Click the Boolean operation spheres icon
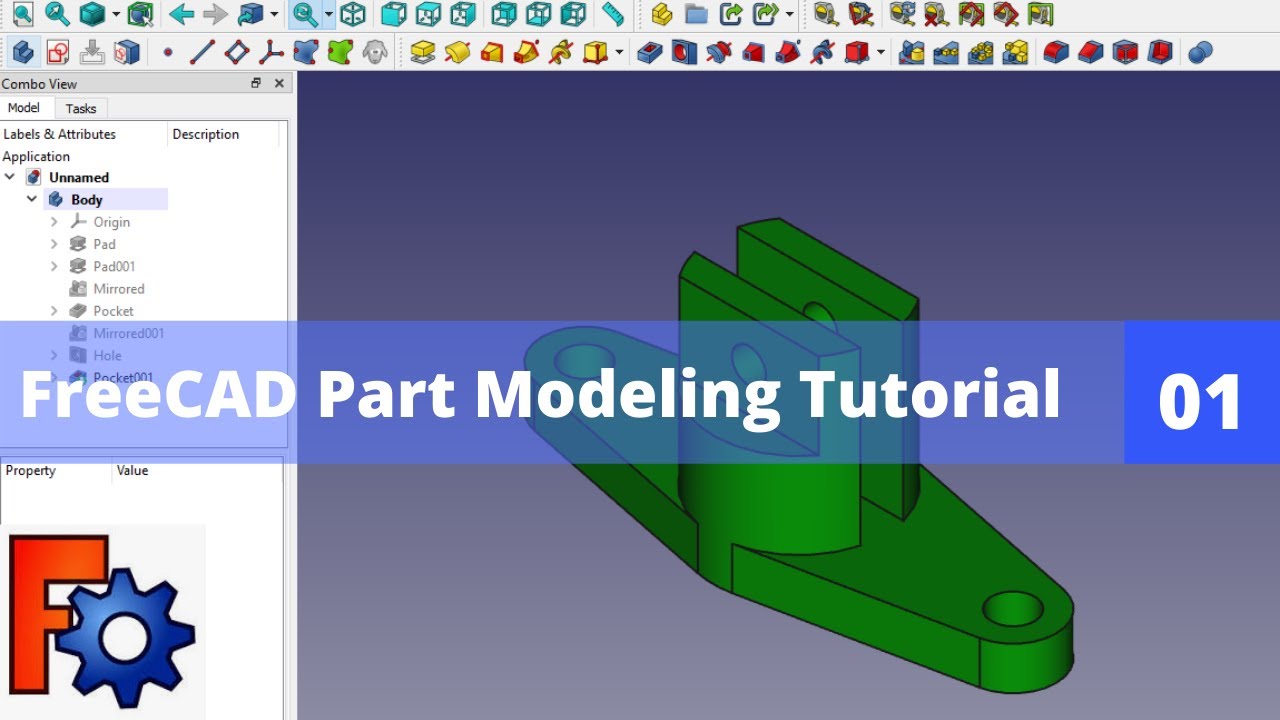The width and height of the screenshot is (1280, 720). 1201,51
